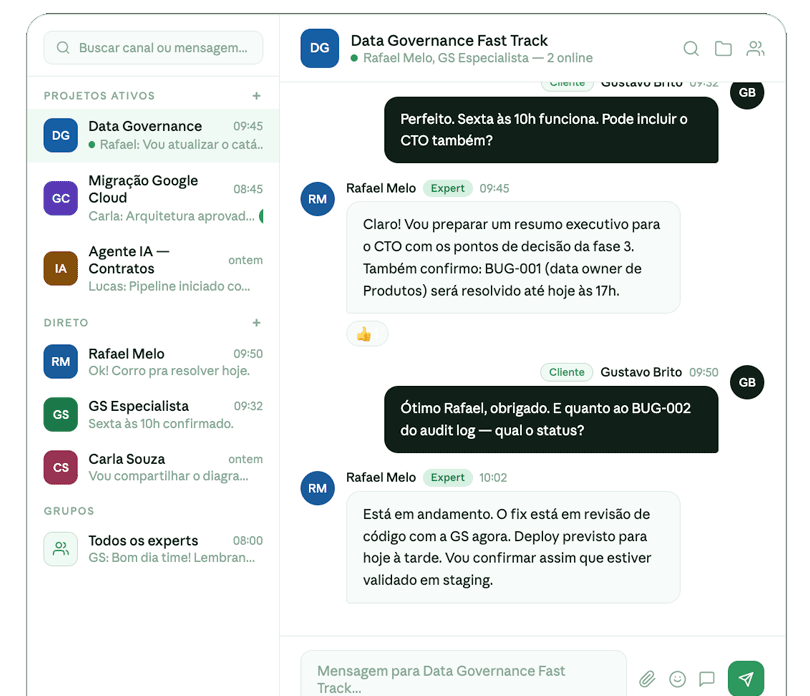Click the Gustavo Brito name at 09:50
Image resolution: width=810 pixels, height=696 pixels.
(641, 372)
